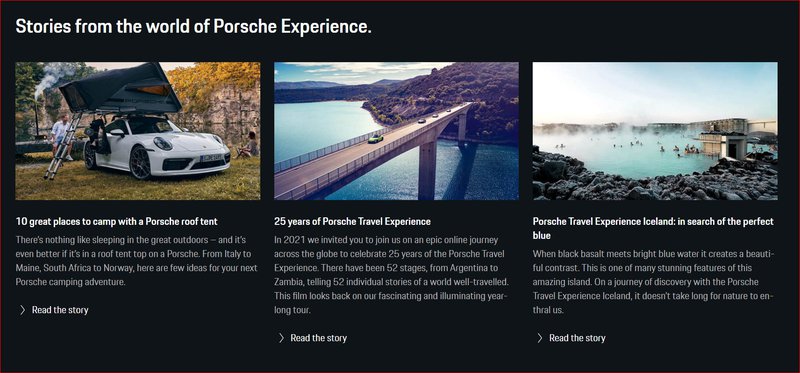Click chevron icon under Iceland story text
The width and height of the screenshot is (800, 373).
pyautogui.click(x=540, y=338)
